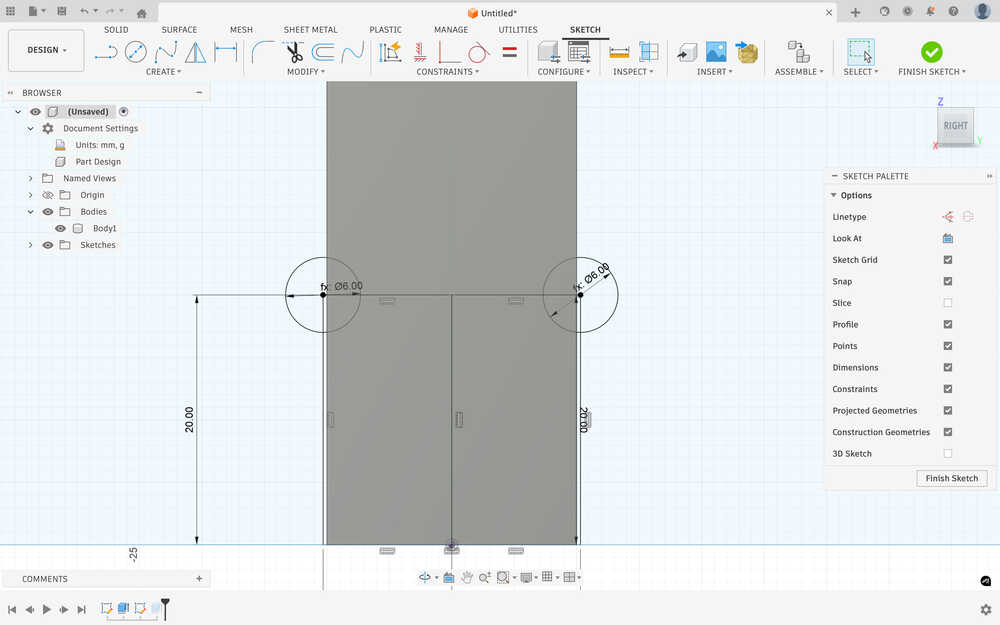Enable the 3D Sketch checkbox
This screenshot has height=625, width=1000.
pyautogui.click(x=948, y=453)
